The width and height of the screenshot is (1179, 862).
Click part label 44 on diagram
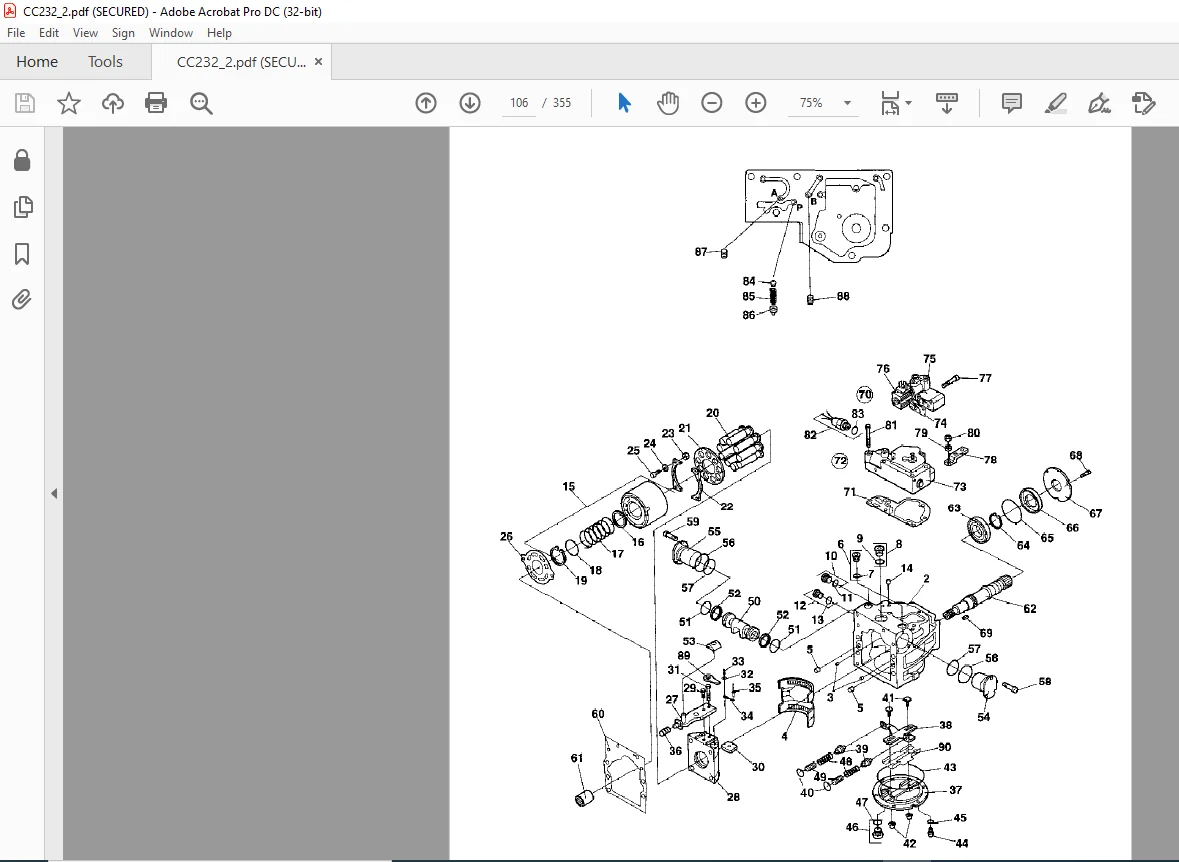tap(962, 843)
